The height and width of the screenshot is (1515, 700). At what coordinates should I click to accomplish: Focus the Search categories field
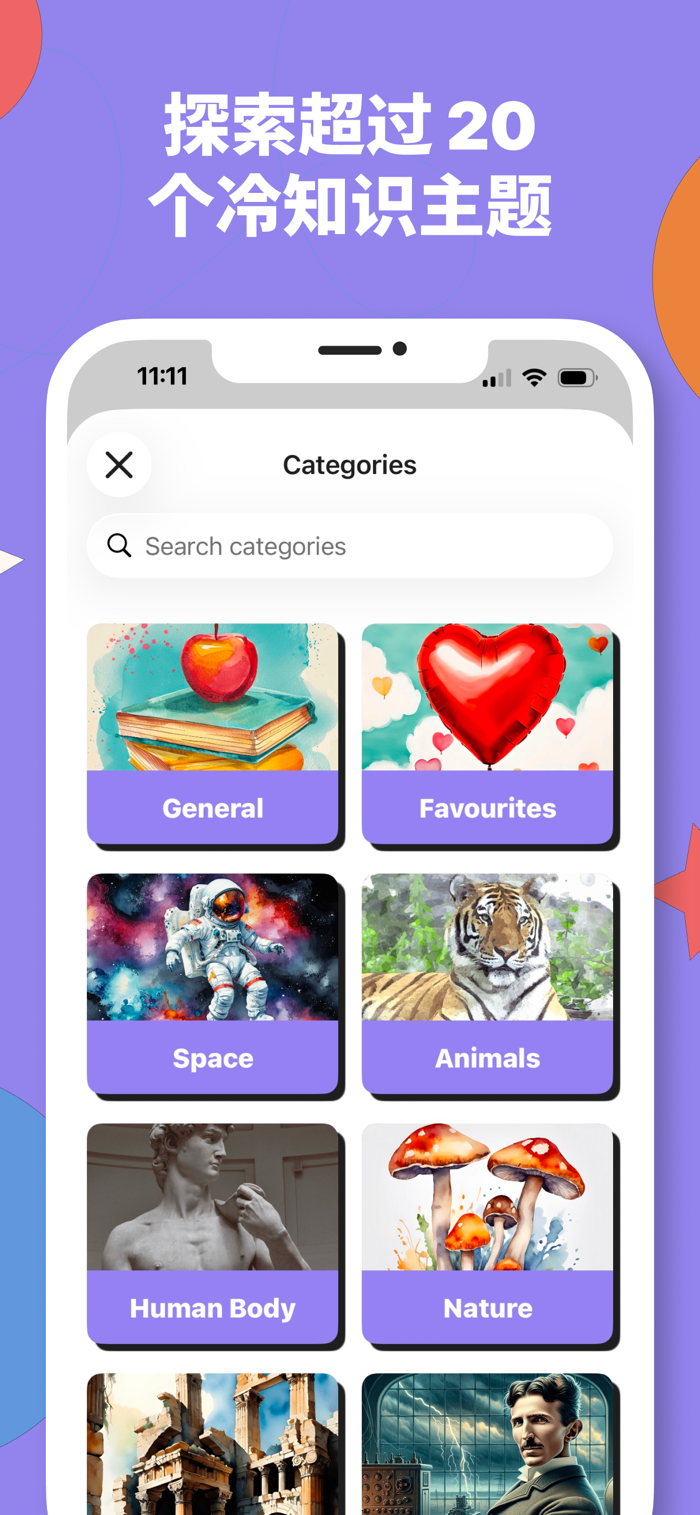(350, 546)
